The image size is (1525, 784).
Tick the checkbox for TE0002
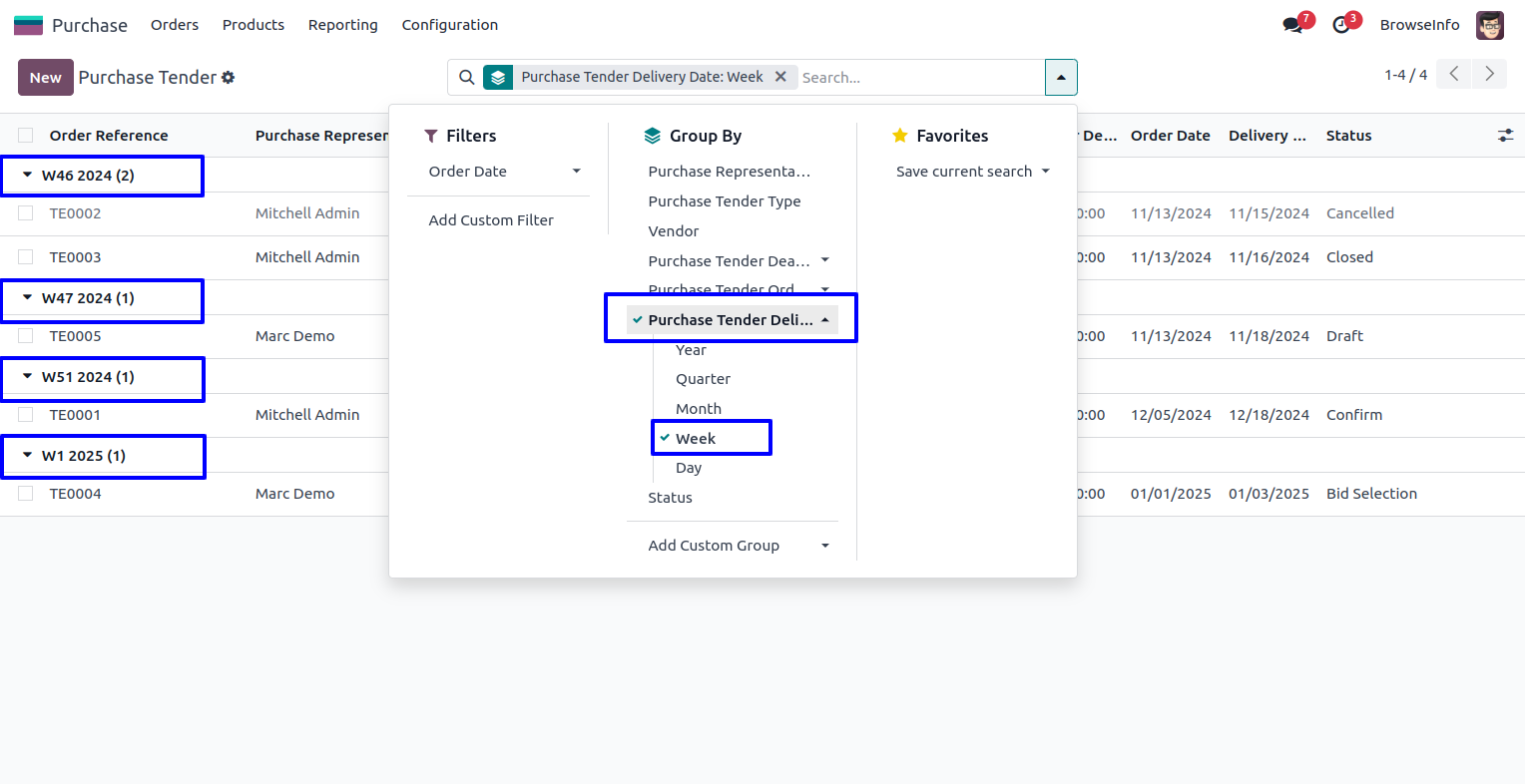click(26, 213)
